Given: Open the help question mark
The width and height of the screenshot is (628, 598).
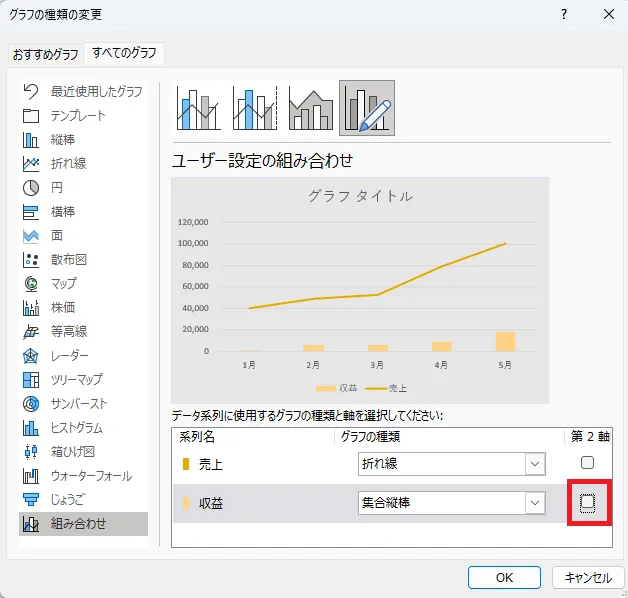Looking at the screenshot, I should coord(564,14).
